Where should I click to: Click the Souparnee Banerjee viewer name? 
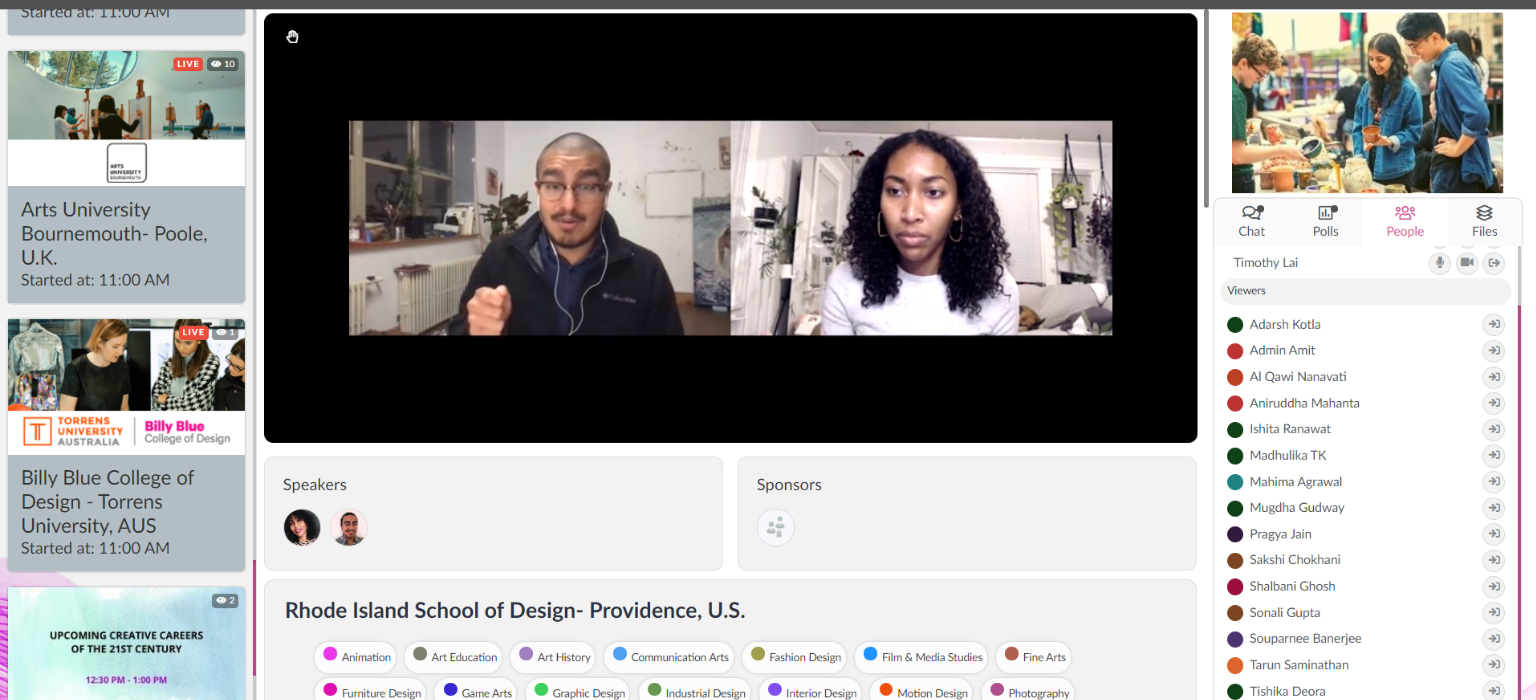point(1305,639)
